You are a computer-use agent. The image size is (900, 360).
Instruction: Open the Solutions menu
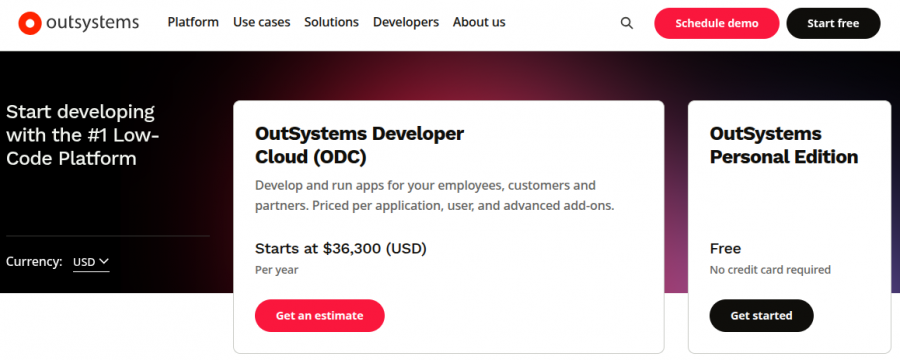click(x=331, y=22)
